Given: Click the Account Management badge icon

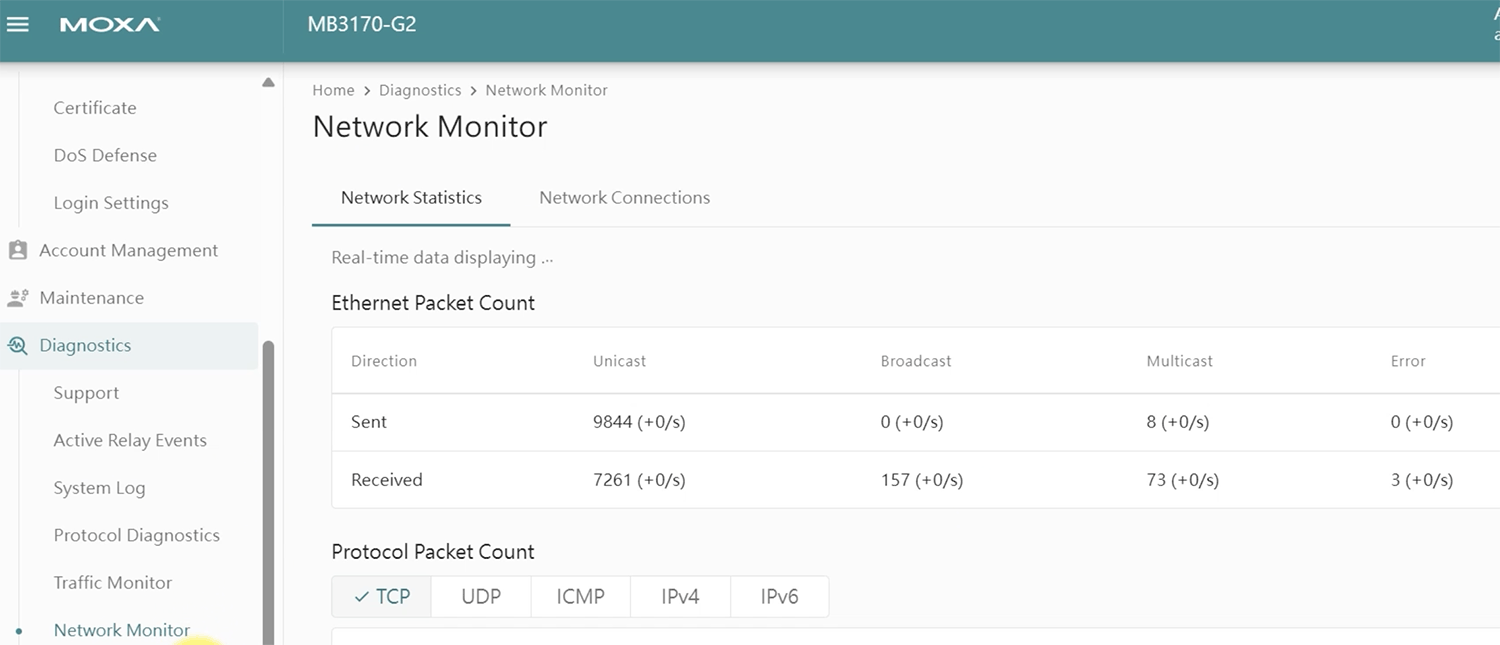Looking at the screenshot, I should 18,250.
